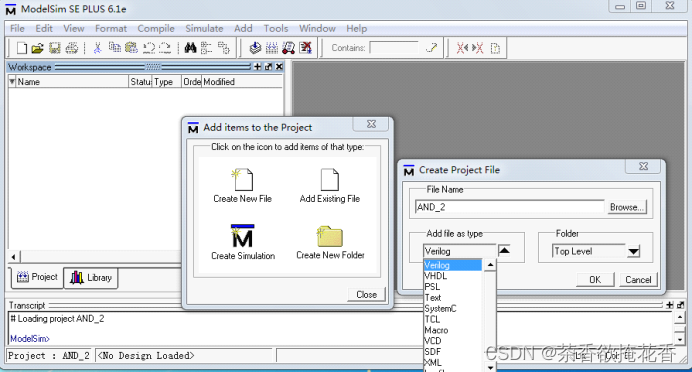This screenshot has width=692, height=372.
Task: Choose Macro from the file type list
Action: (x=452, y=330)
